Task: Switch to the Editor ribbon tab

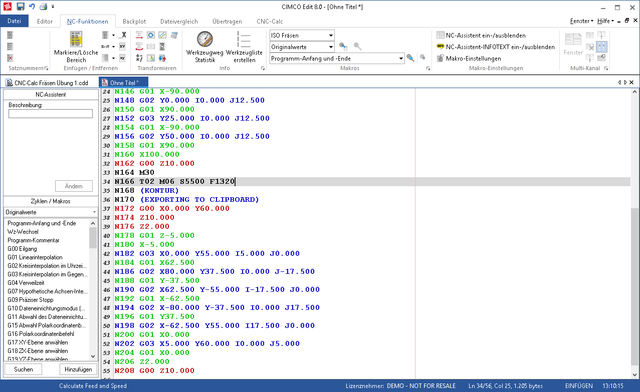Action: [x=44, y=21]
